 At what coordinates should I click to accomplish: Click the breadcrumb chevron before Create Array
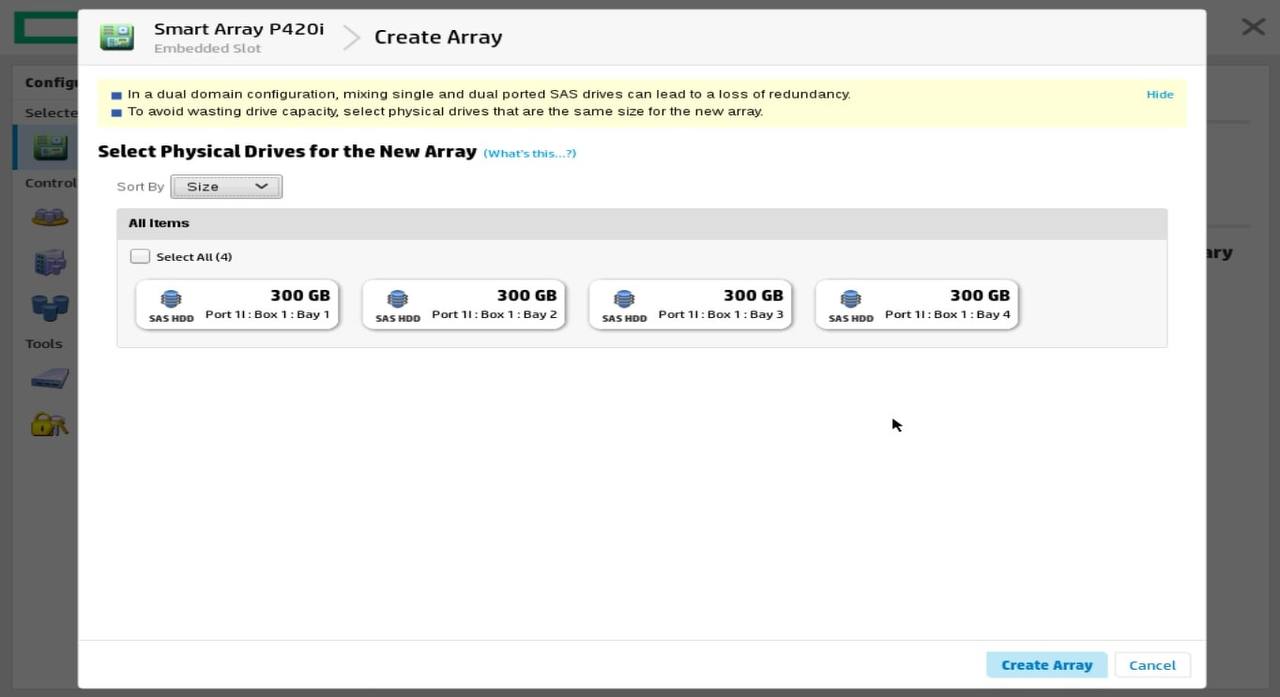[351, 38]
